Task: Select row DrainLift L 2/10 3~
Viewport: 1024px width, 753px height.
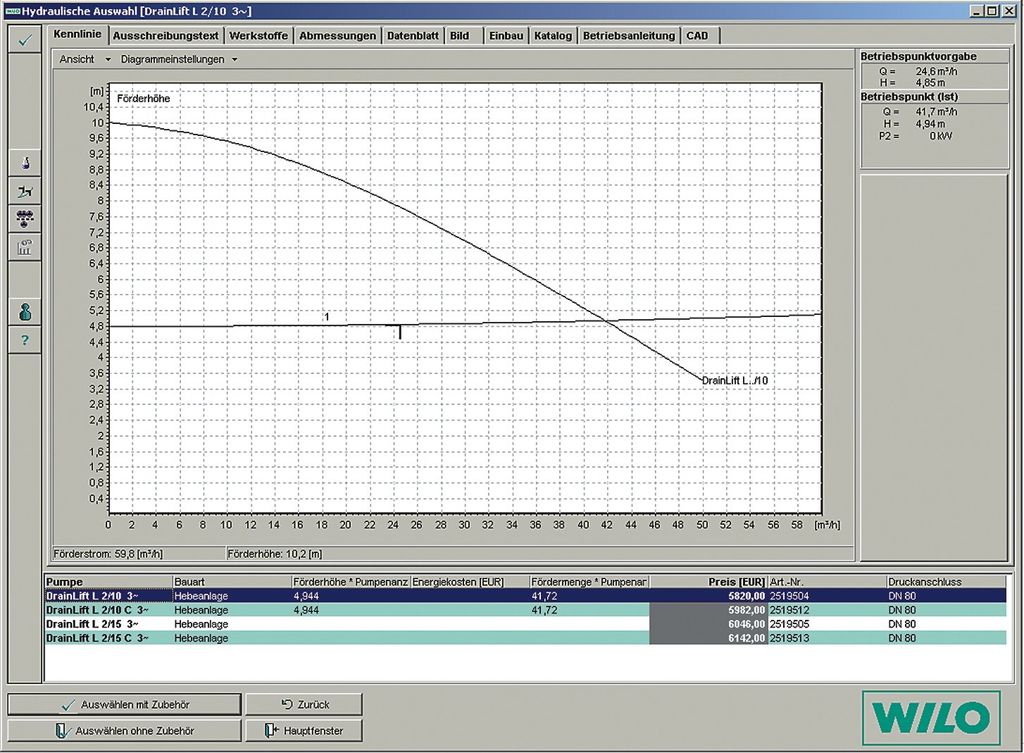Action: [x=525, y=596]
